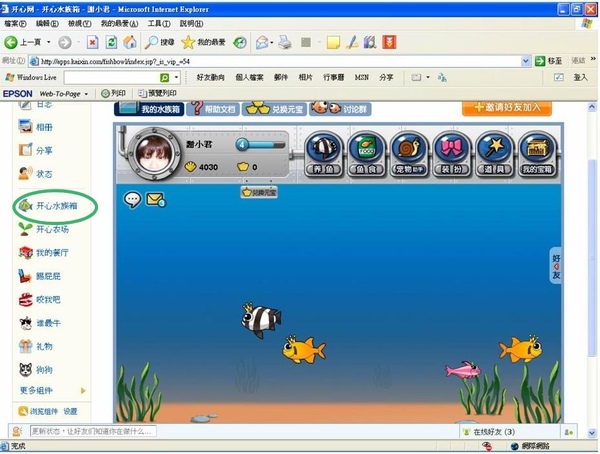Image resolution: width=600 pixels, height=454 pixels.
Task: Open the 檔案 File menu
Action: click(x=15, y=24)
